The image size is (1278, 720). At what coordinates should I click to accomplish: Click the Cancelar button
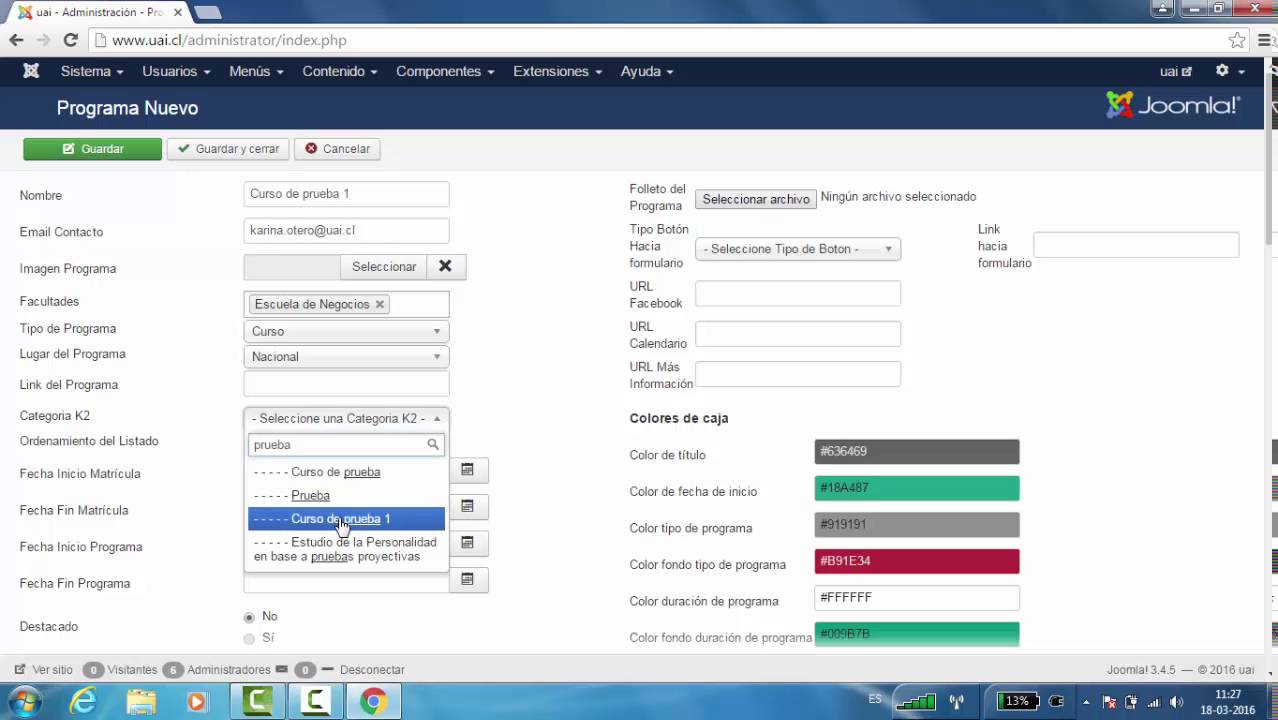337,149
